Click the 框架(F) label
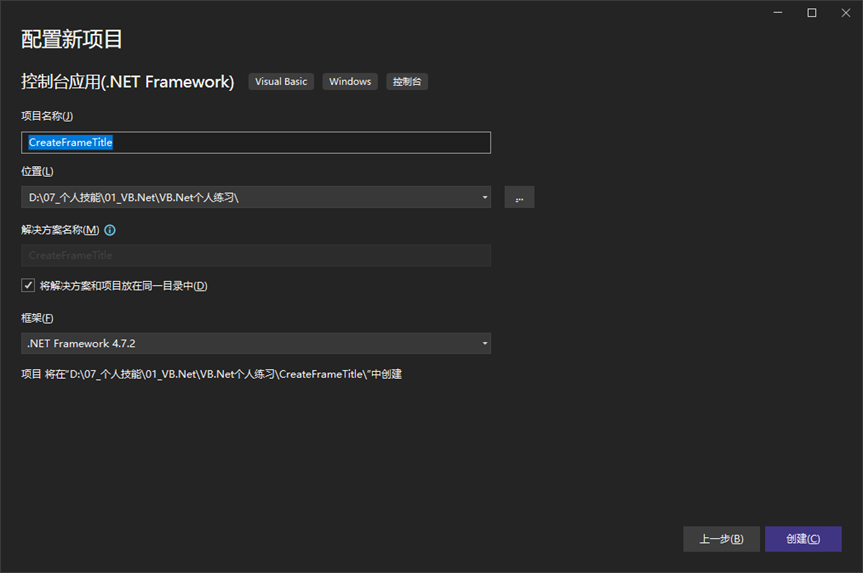The image size is (863, 573). pos(37,318)
